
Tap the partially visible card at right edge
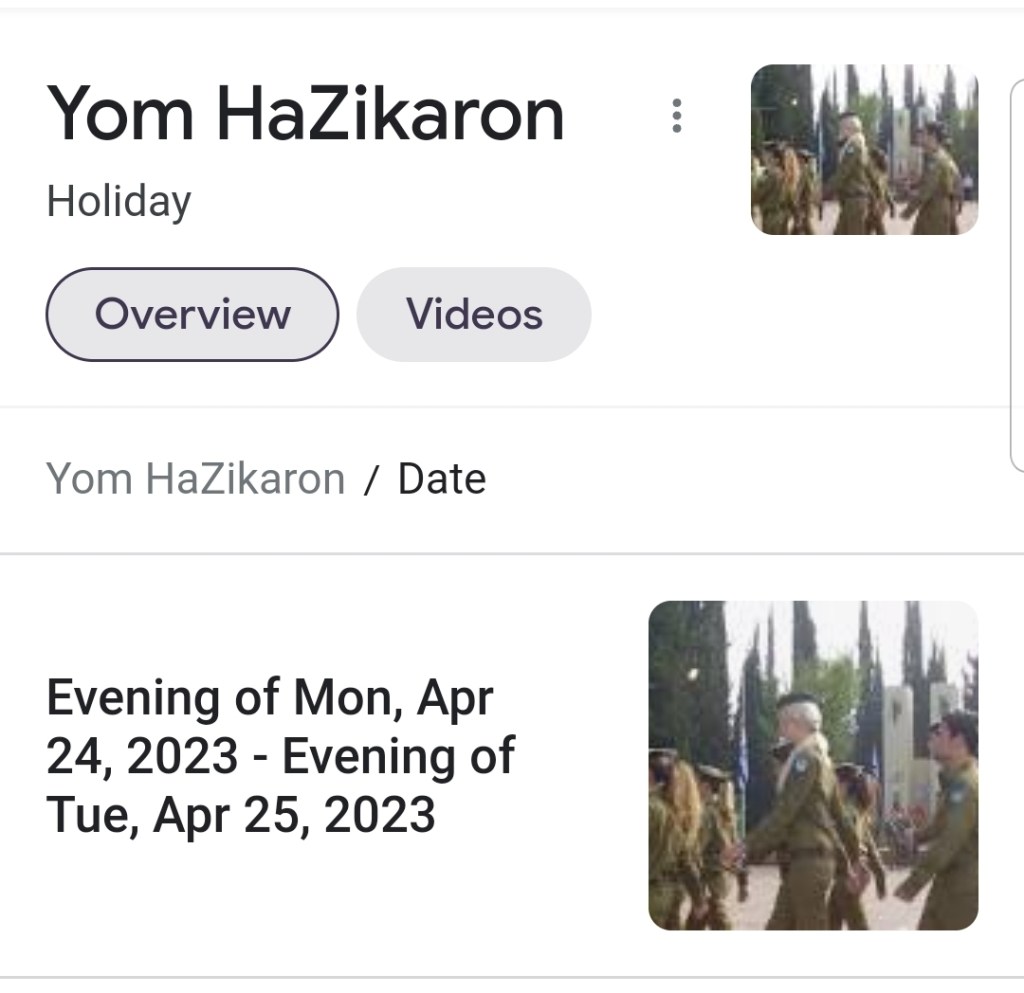pyautogui.click(x=1017, y=270)
